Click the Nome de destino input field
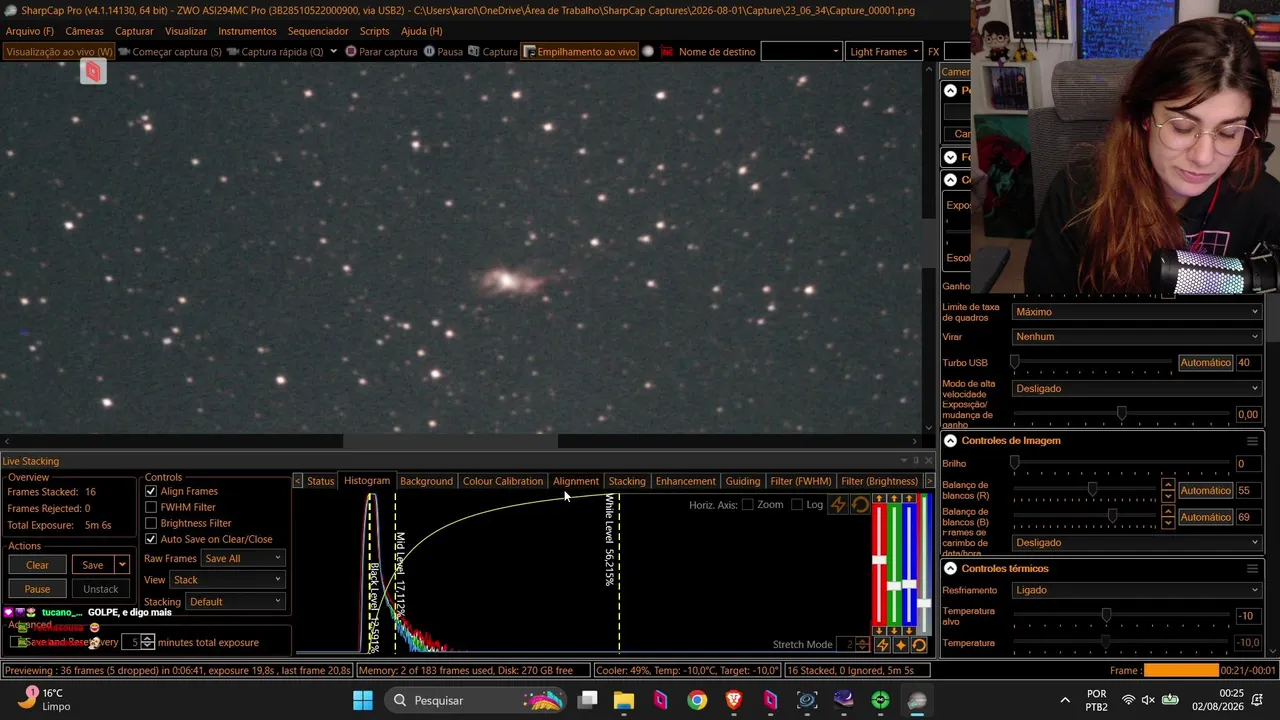This screenshot has height=720, width=1280. 802,52
